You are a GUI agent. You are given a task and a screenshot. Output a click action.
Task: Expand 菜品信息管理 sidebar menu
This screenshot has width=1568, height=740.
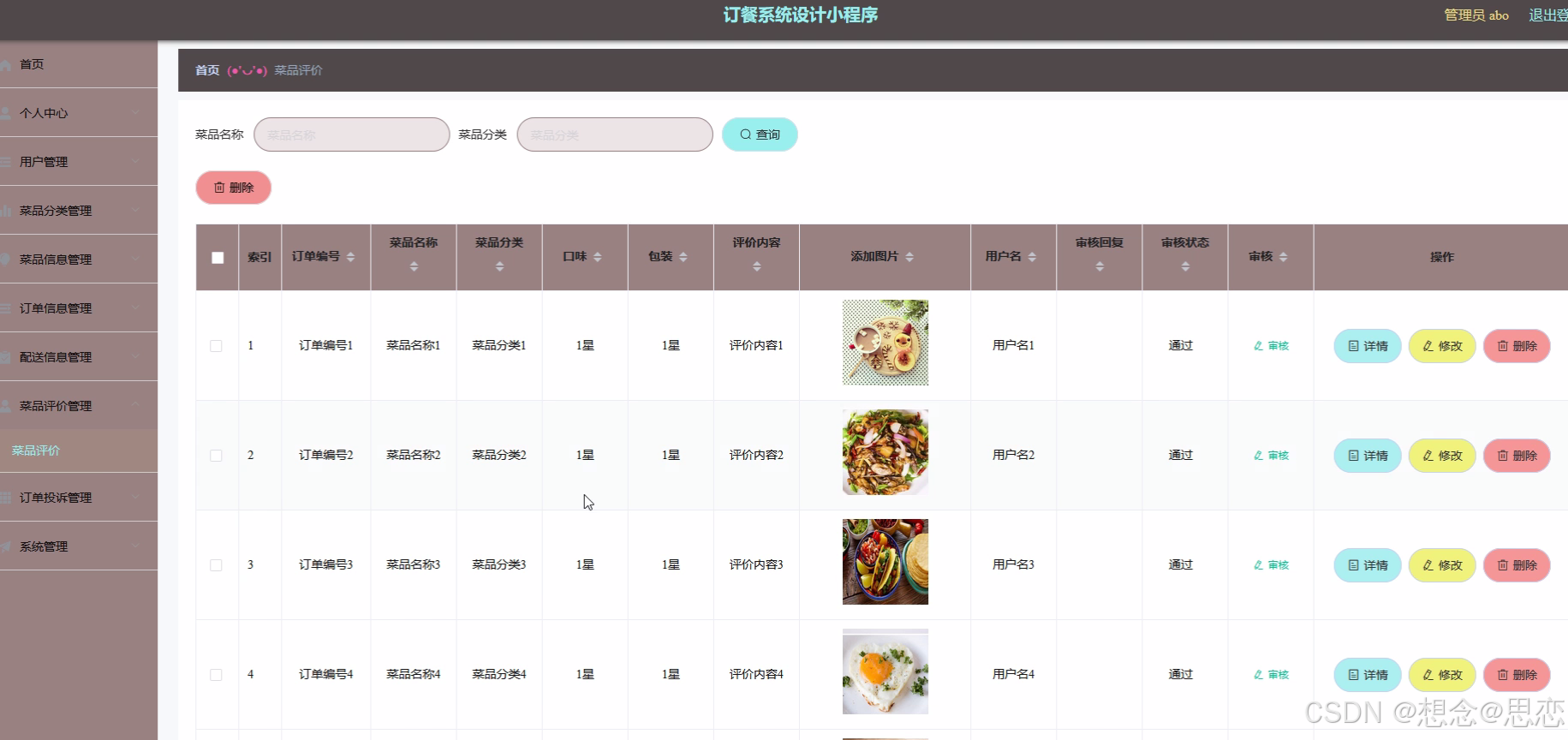pos(79,260)
